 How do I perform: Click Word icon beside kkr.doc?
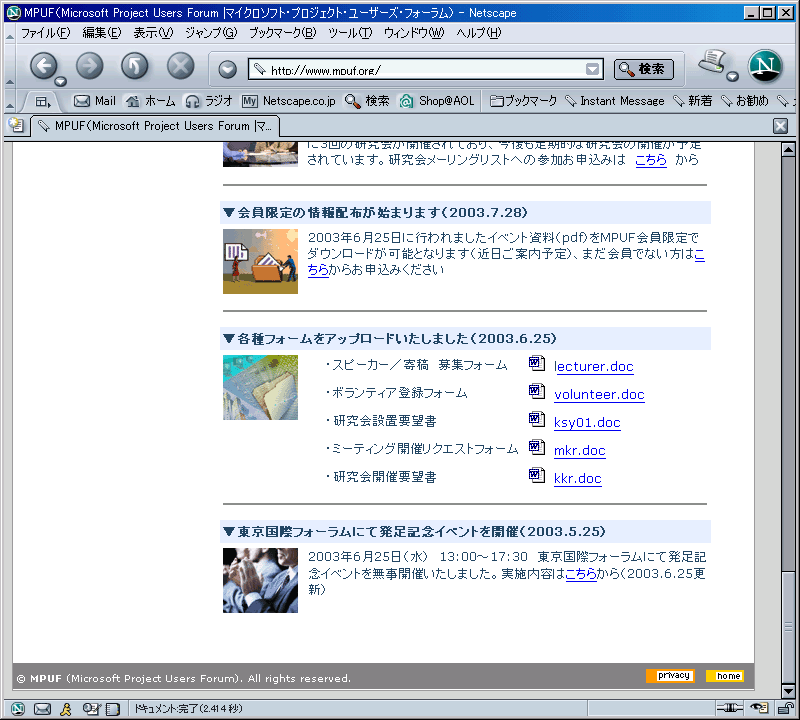536,476
